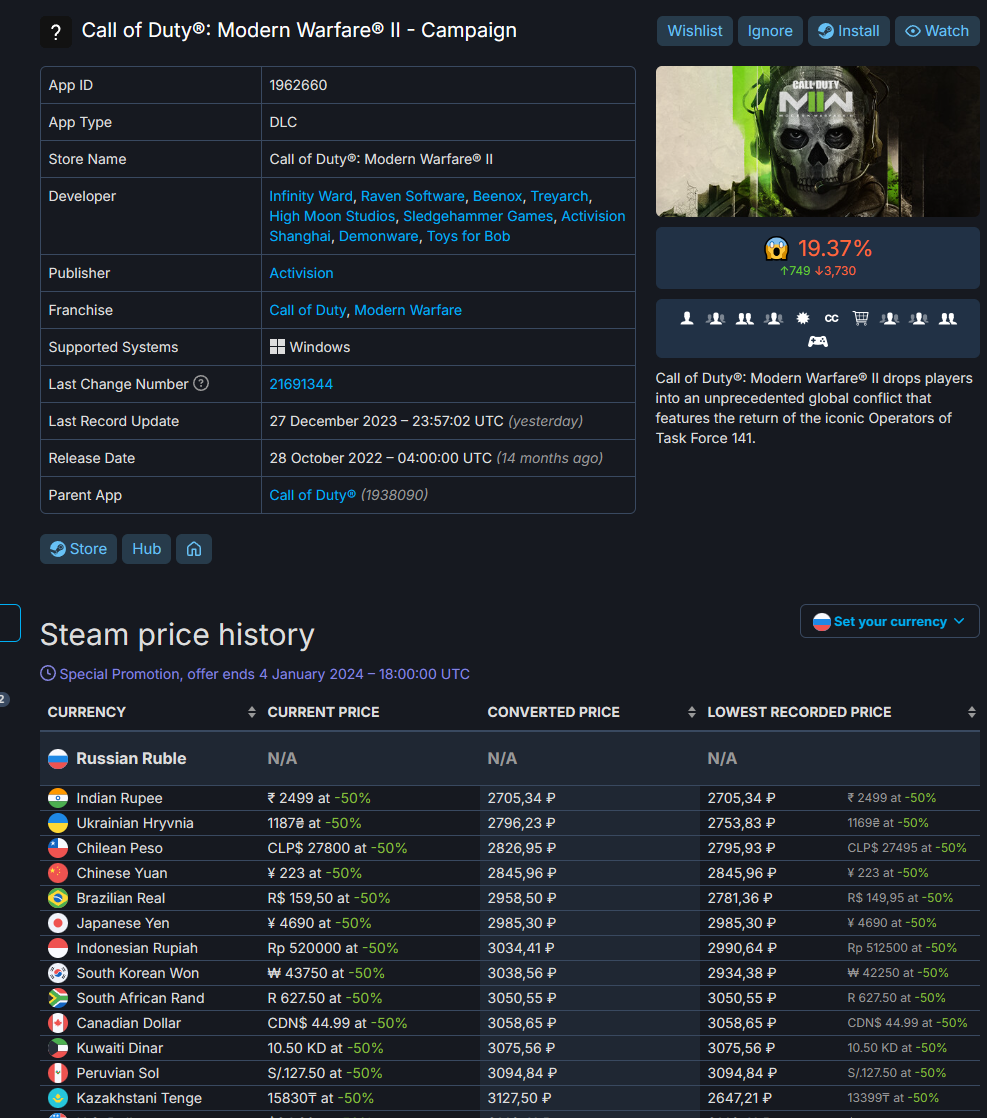Open the Raven Software developer link
The width and height of the screenshot is (987, 1118).
[x=412, y=196]
